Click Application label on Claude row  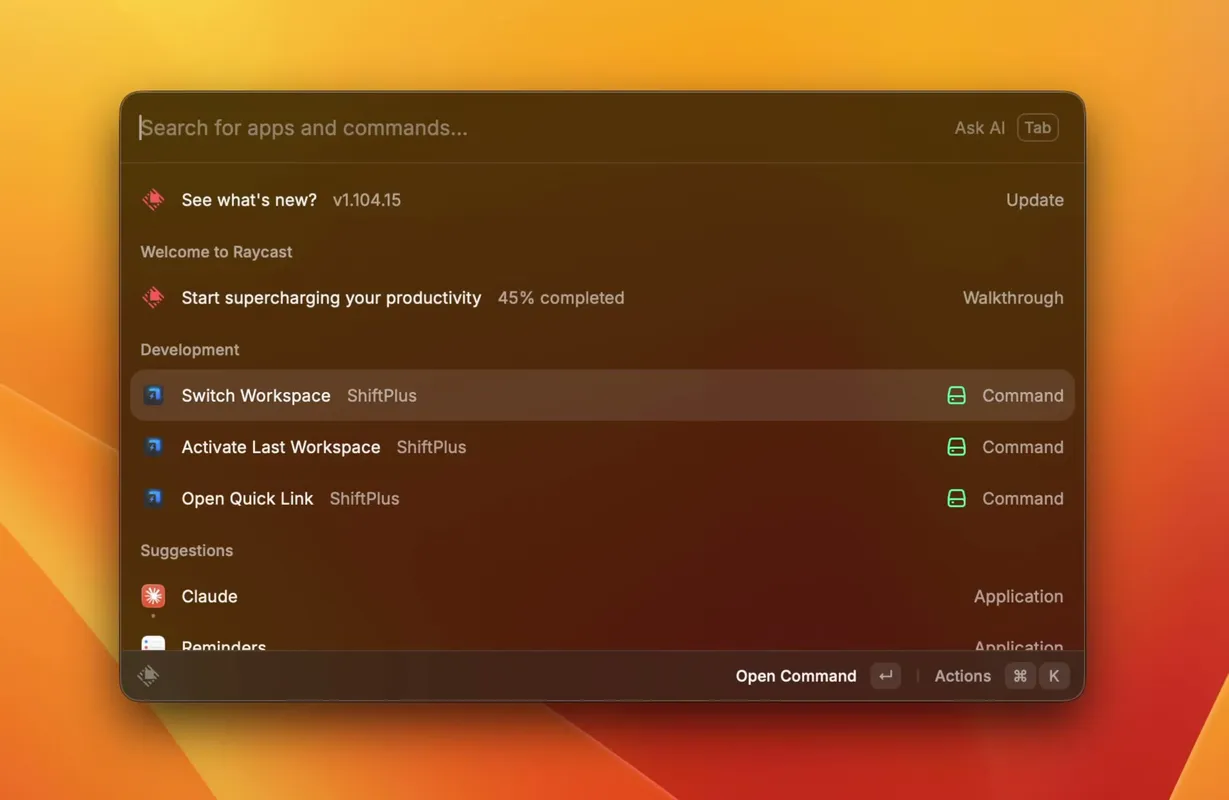[x=1018, y=597]
